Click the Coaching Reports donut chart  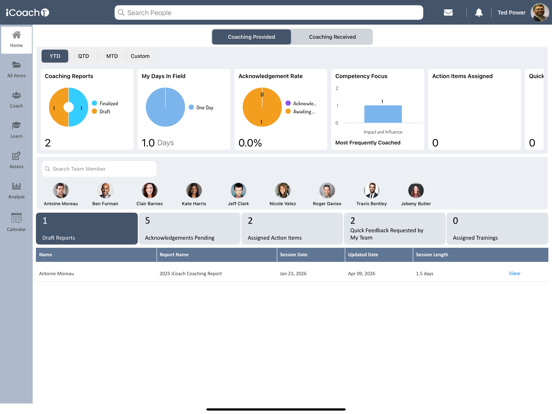click(68, 107)
